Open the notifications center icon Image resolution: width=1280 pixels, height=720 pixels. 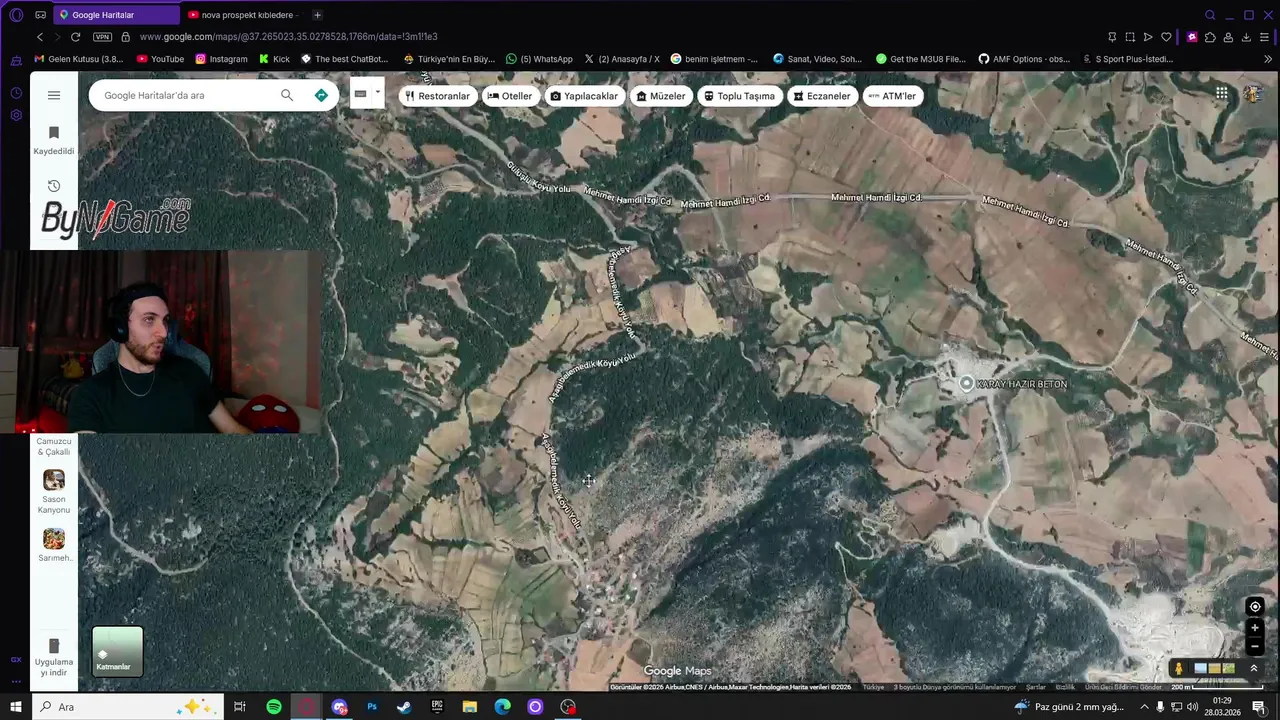coord(1259,707)
